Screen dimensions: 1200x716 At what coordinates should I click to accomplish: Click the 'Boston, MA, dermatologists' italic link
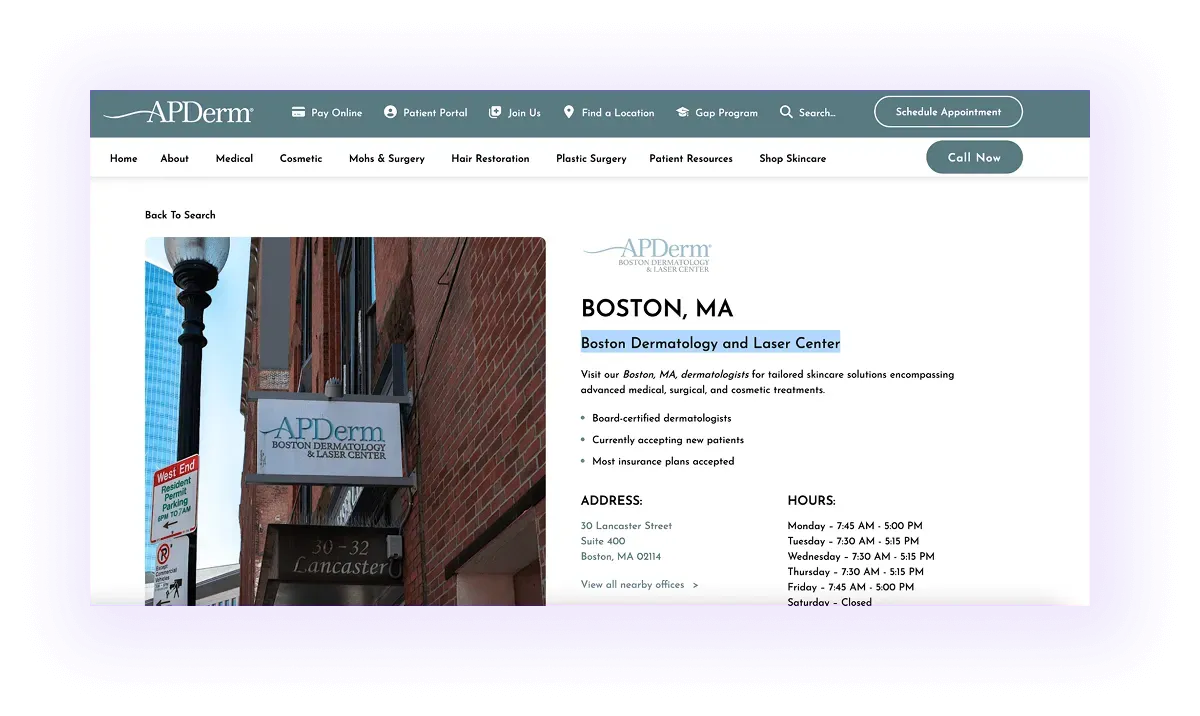pyautogui.click(x=686, y=375)
